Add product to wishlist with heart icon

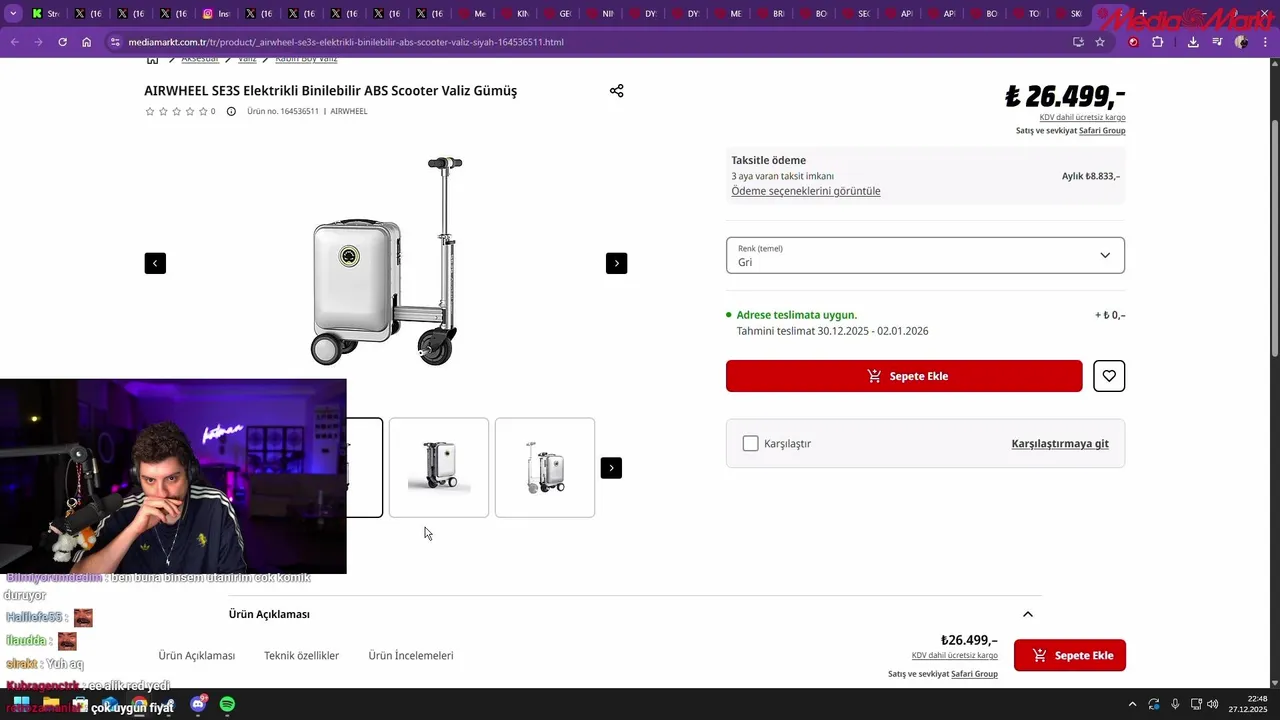pos(1109,376)
